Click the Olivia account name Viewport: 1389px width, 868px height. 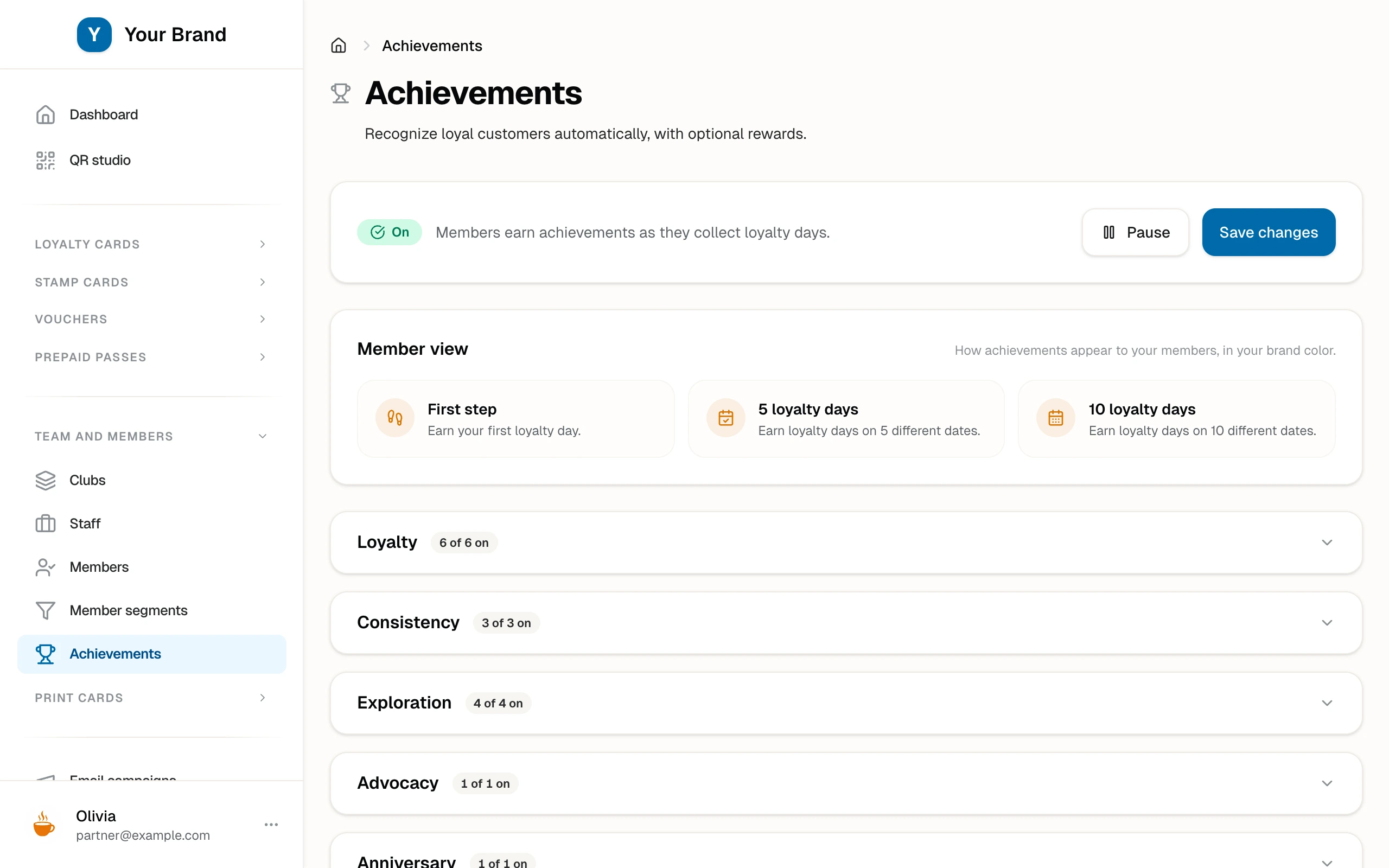(95, 816)
